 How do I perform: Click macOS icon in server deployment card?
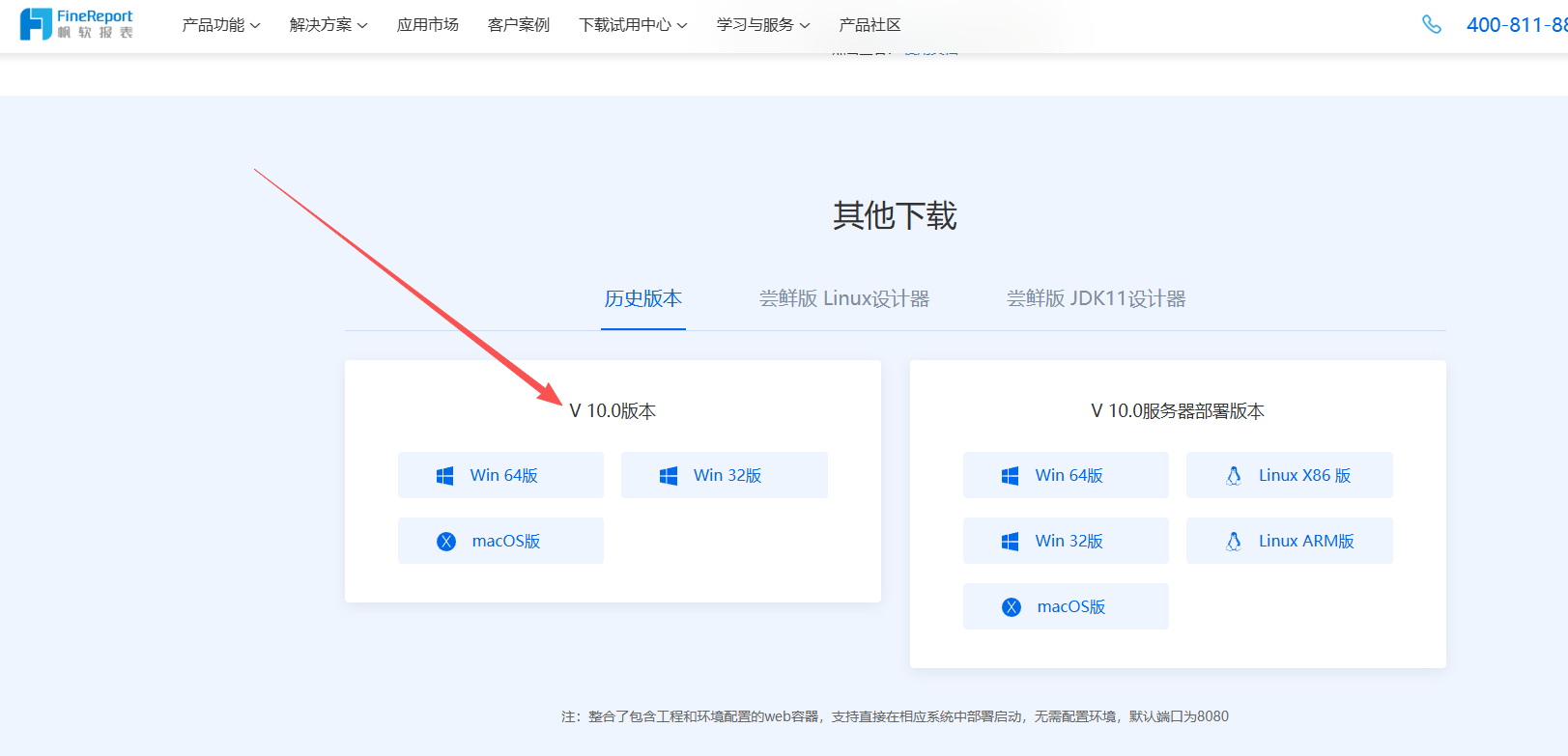[1011, 607]
